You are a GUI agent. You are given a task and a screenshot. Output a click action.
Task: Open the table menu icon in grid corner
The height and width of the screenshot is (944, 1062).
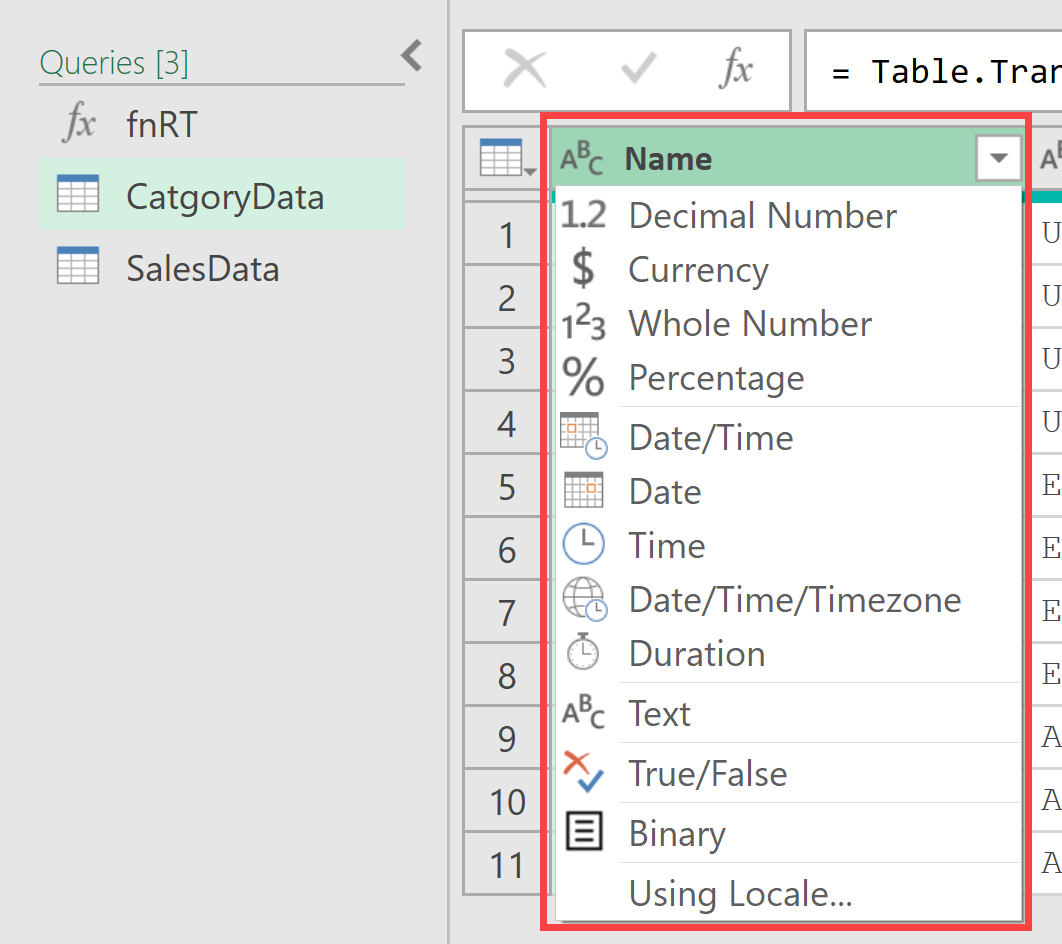pos(507,158)
